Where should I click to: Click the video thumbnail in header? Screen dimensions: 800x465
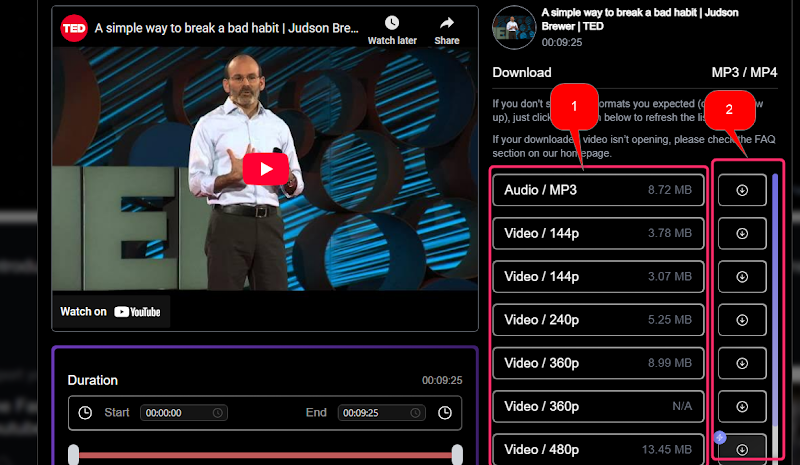click(514, 28)
